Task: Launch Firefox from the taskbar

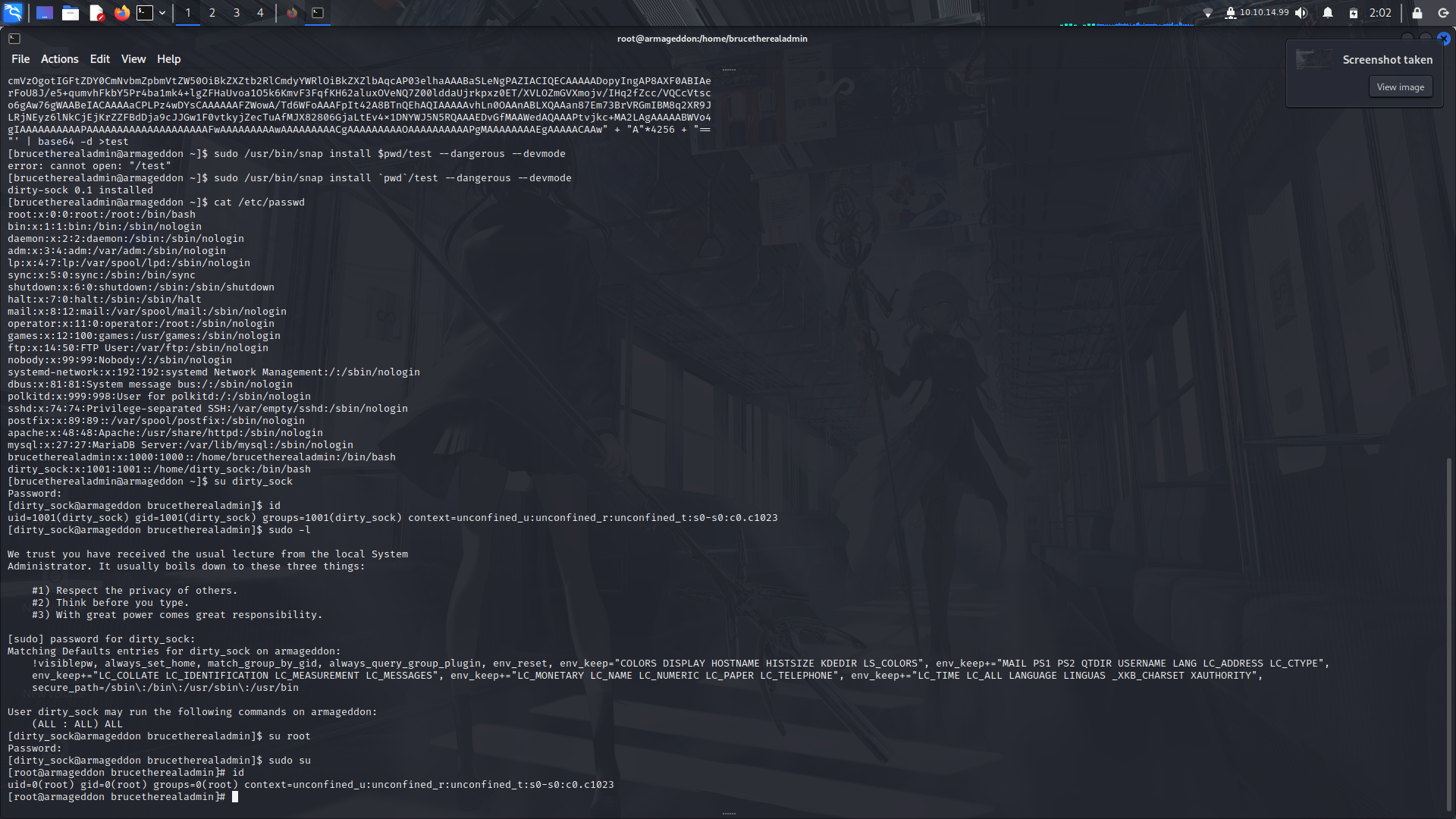Action: (121, 13)
